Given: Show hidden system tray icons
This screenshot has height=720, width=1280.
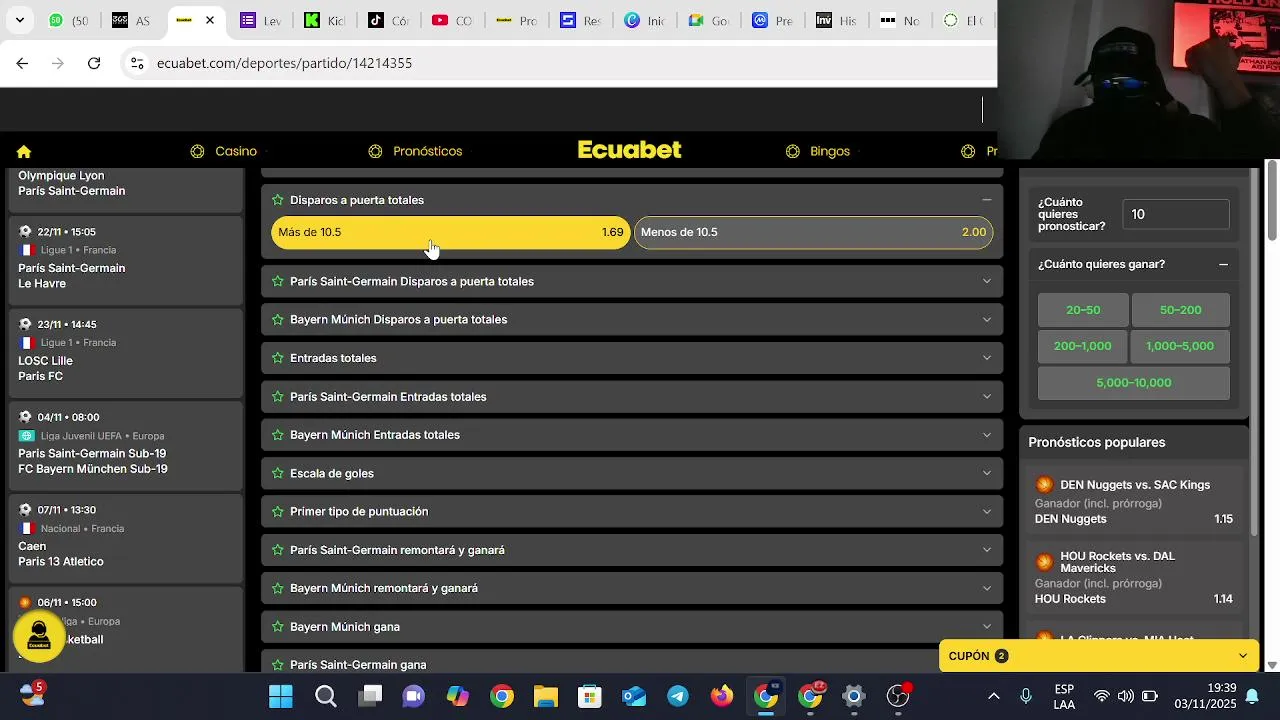Looking at the screenshot, I should coord(993,696).
